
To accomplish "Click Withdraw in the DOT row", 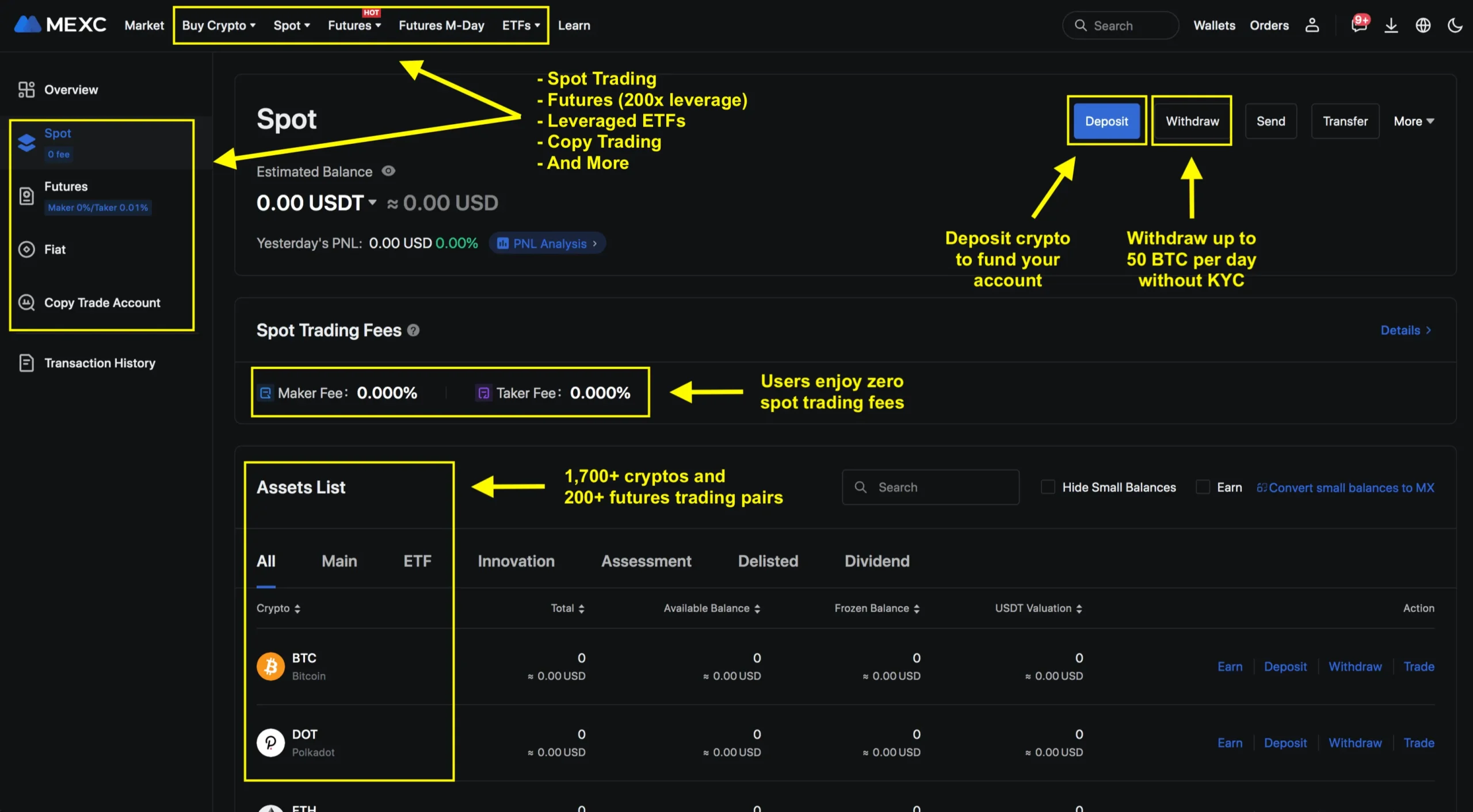I will [1355, 743].
